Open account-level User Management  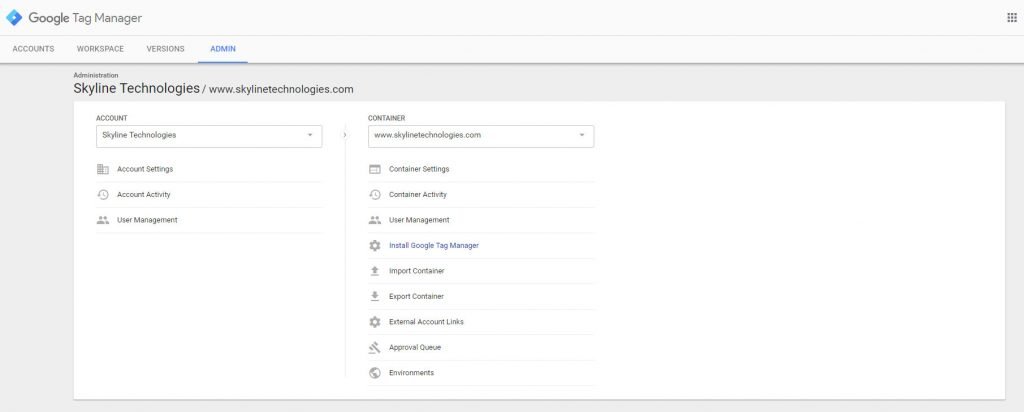click(147, 220)
